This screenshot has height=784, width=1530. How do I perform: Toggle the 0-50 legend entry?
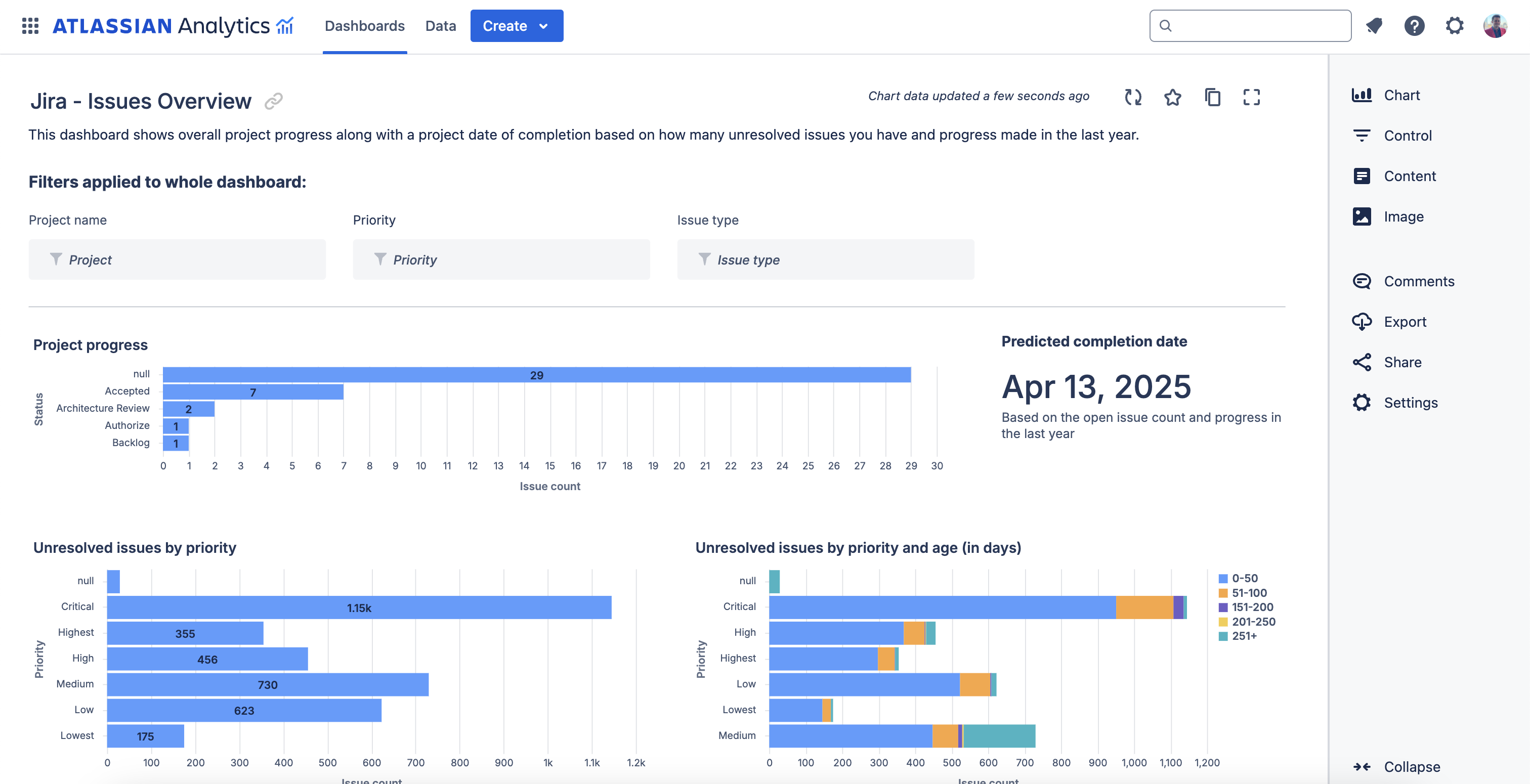(1238, 578)
